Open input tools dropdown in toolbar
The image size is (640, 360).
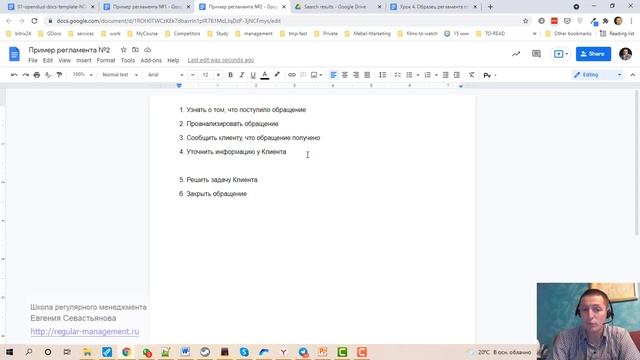tap(489, 75)
